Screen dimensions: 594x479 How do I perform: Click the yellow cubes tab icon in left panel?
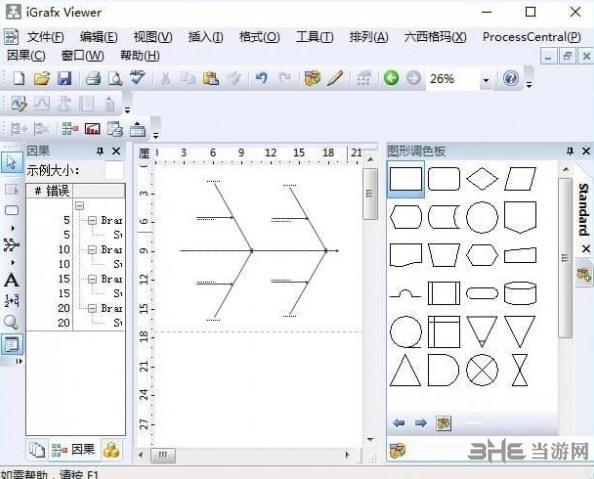tap(111, 450)
